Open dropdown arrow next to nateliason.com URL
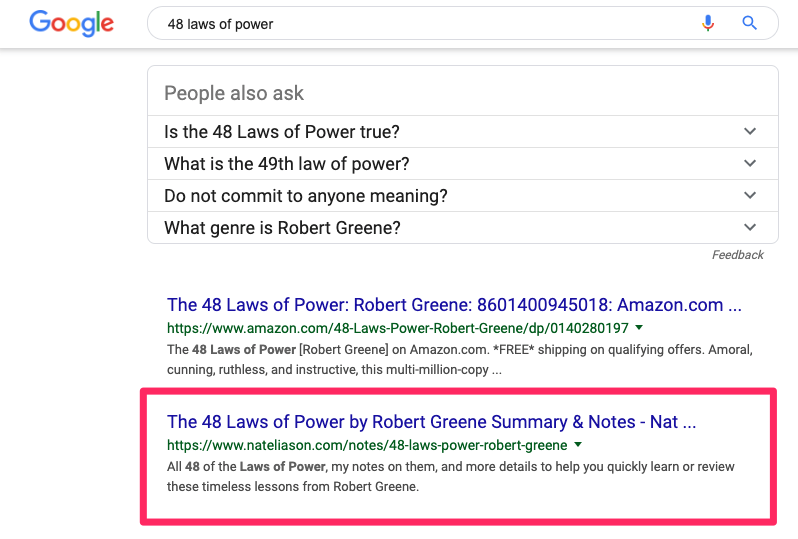Image resolution: width=798 pixels, height=539 pixels. point(578,445)
